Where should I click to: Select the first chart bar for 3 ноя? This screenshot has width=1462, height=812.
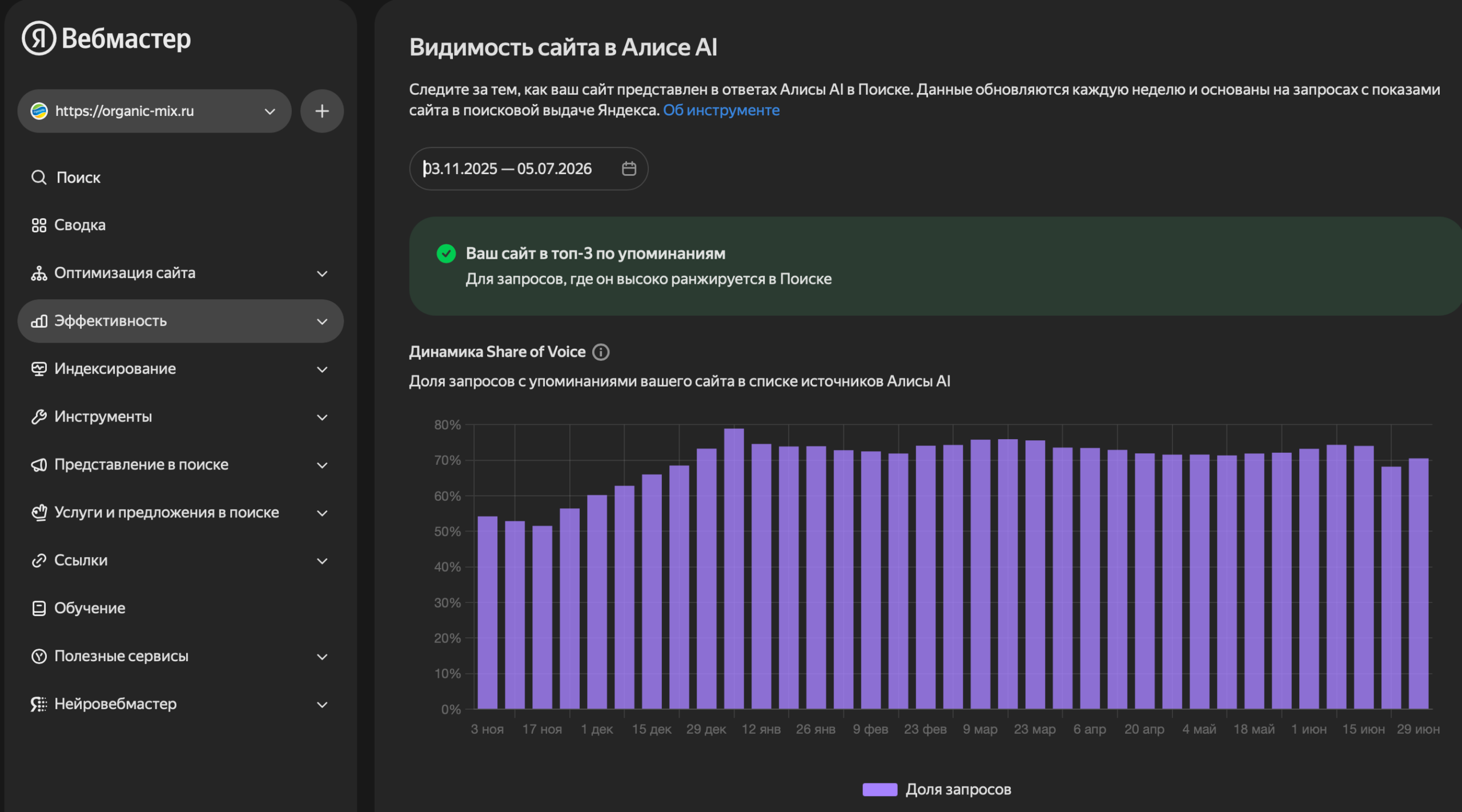(487, 613)
